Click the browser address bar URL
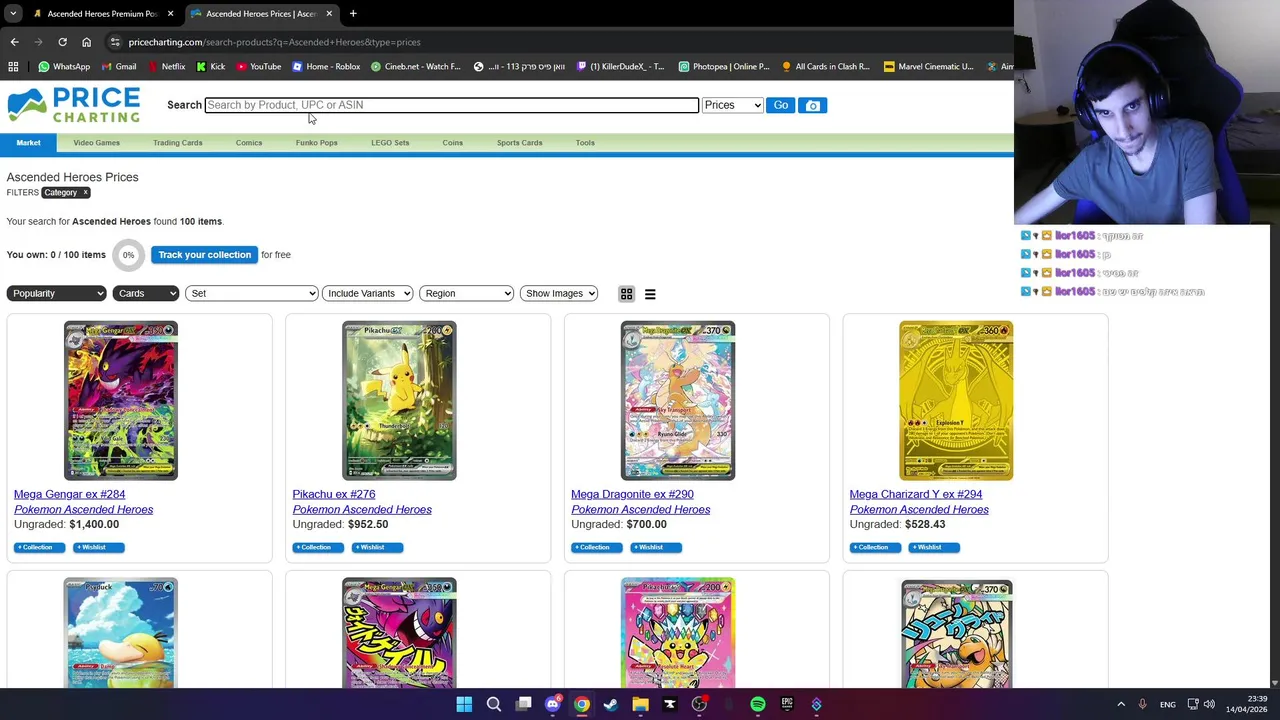This screenshot has height=720, width=1280. (274, 42)
